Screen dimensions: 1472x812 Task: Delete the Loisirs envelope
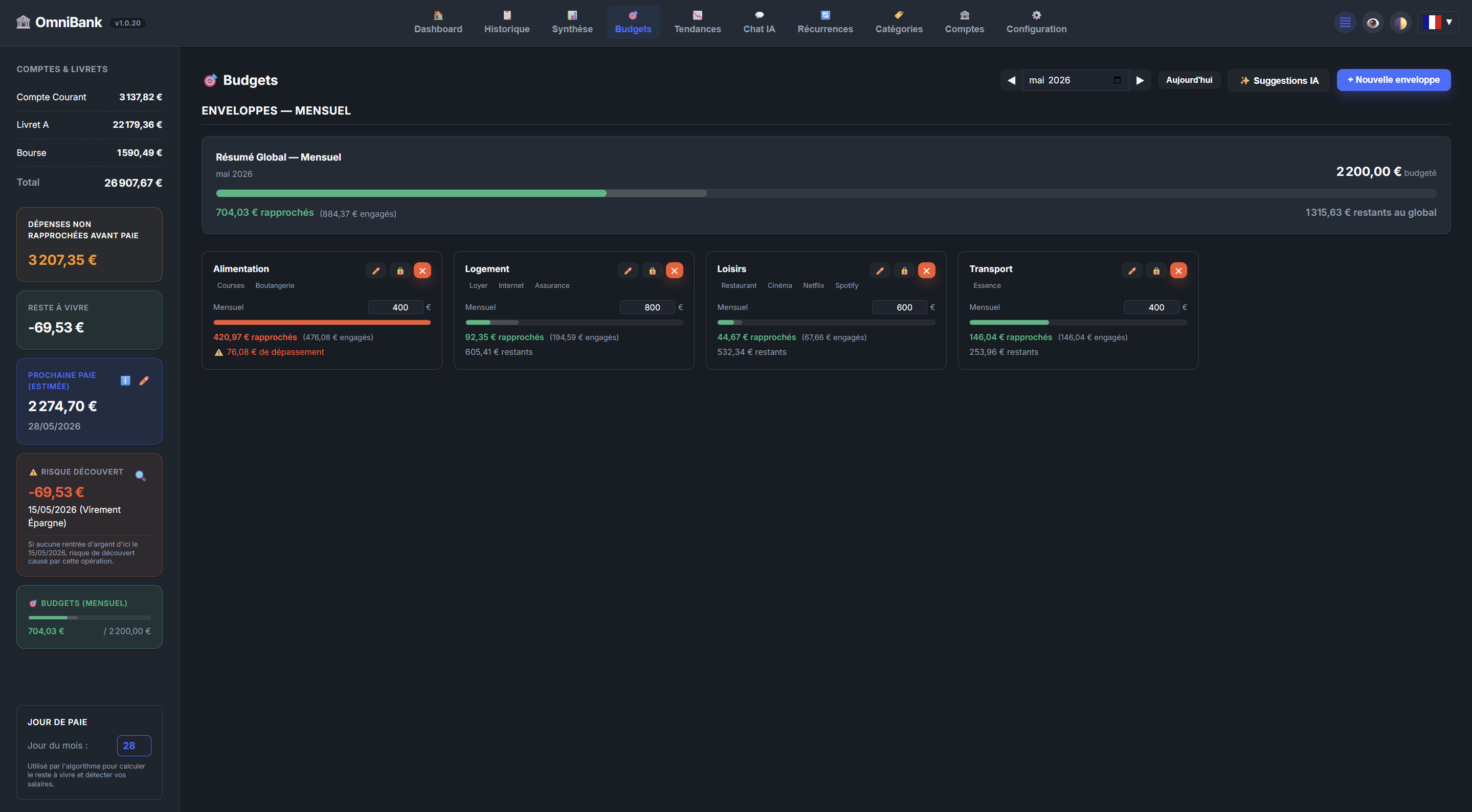click(x=926, y=270)
